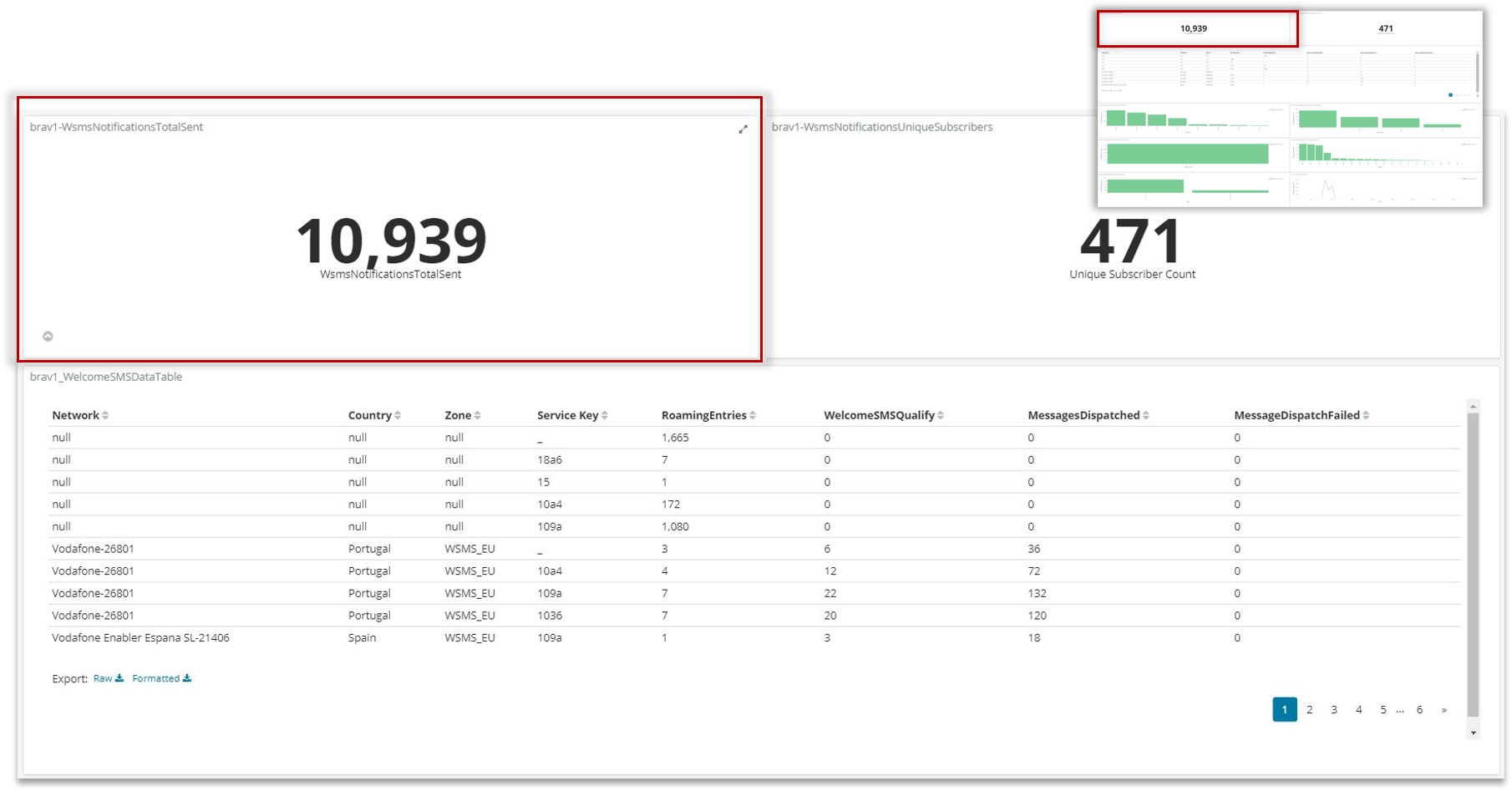This screenshot has height=791, width=1512.
Task: Go to table page 5
Action: pos(1383,710)
